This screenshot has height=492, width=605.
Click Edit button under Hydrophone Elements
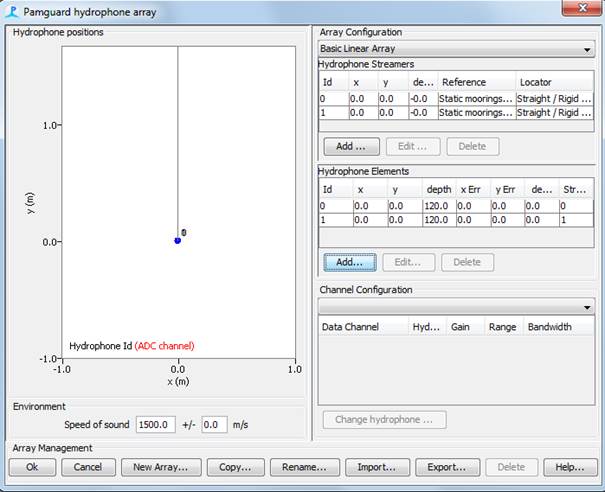(x=408, y=262)
